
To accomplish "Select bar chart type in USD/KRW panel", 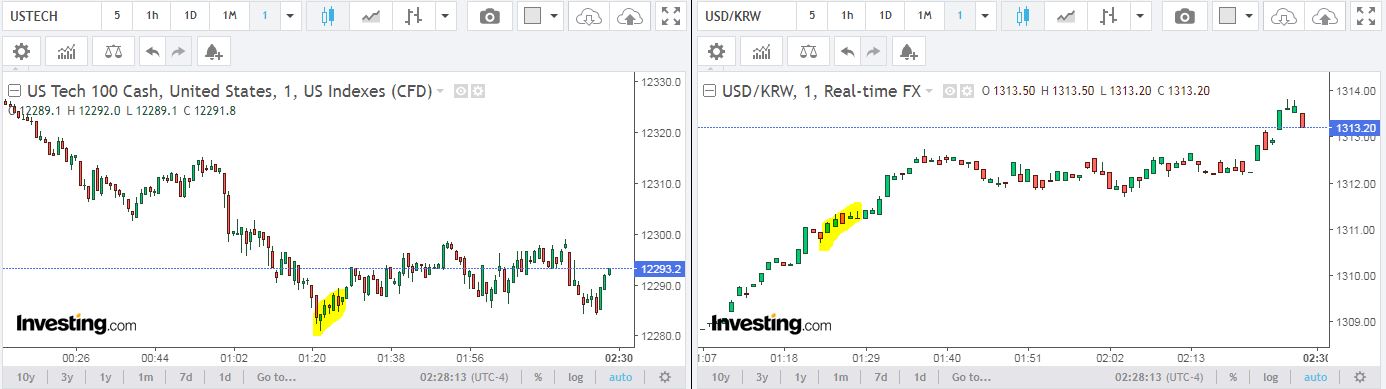I will 1108,16.
